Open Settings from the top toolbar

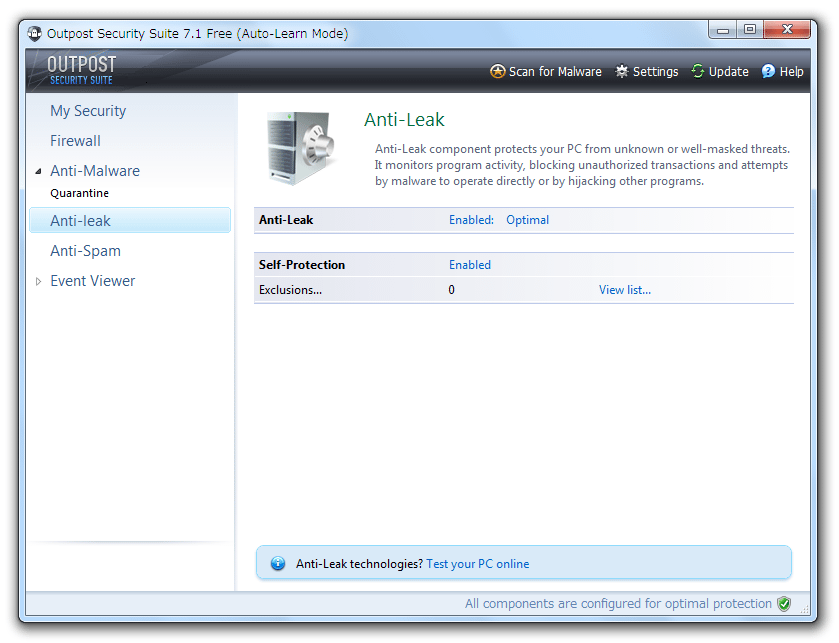655,71
